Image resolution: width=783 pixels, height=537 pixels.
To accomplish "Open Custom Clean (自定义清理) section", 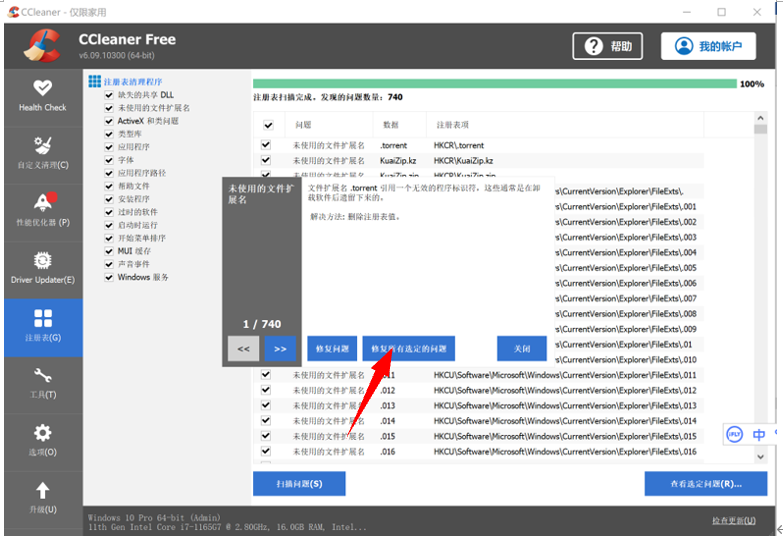I will pyautogui.click(x=42, y=154).
